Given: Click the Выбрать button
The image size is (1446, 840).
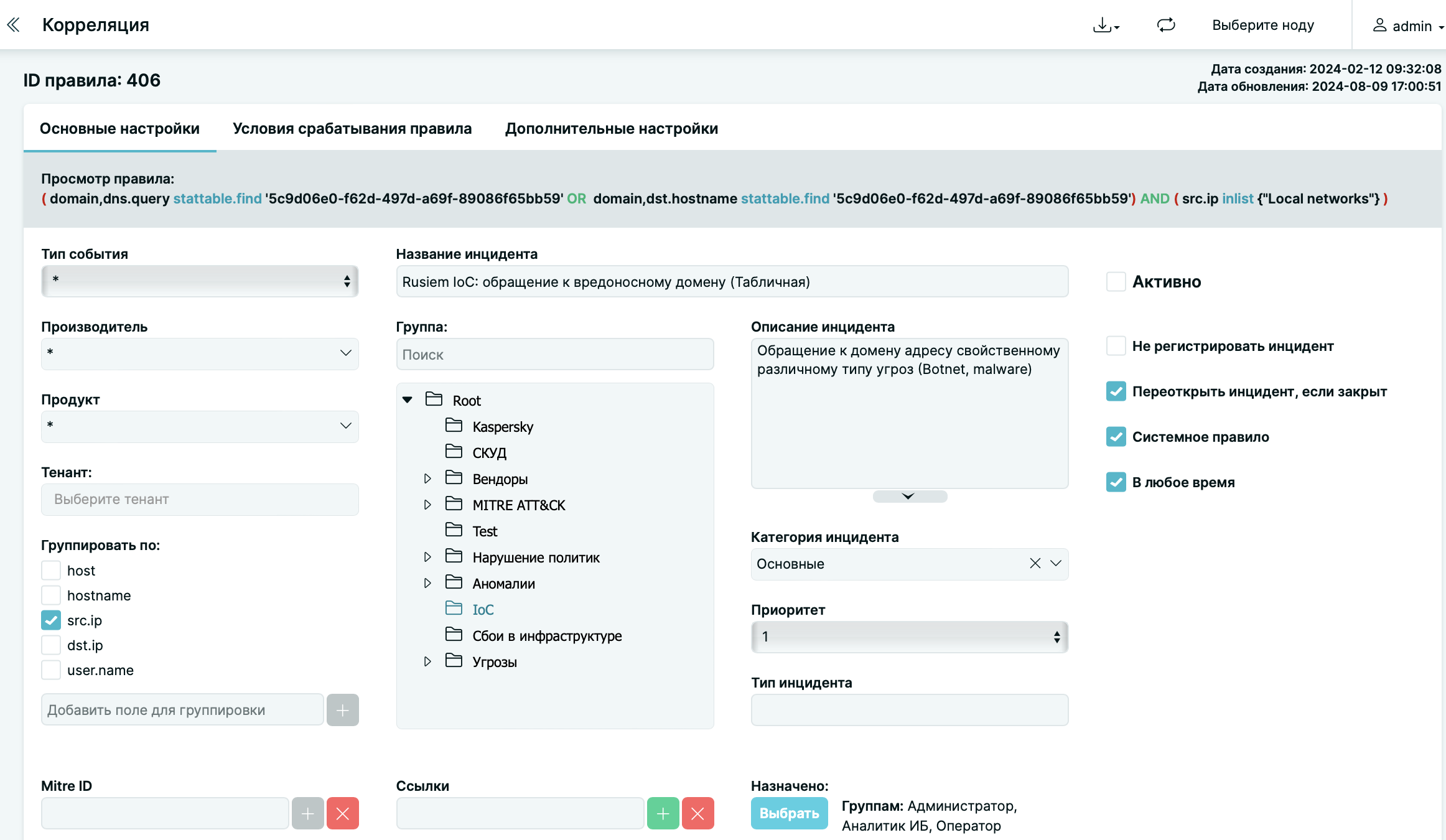Looking at the screenshot, I should [x=789, y=813].
